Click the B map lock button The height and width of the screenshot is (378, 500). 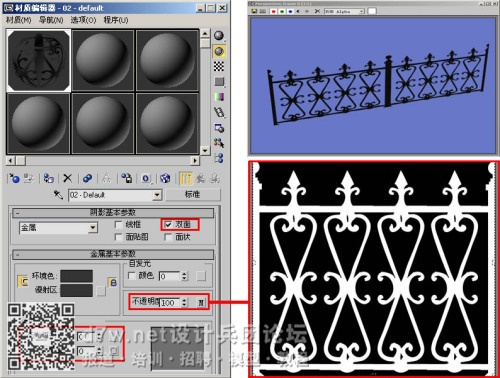tap(113, 283)
